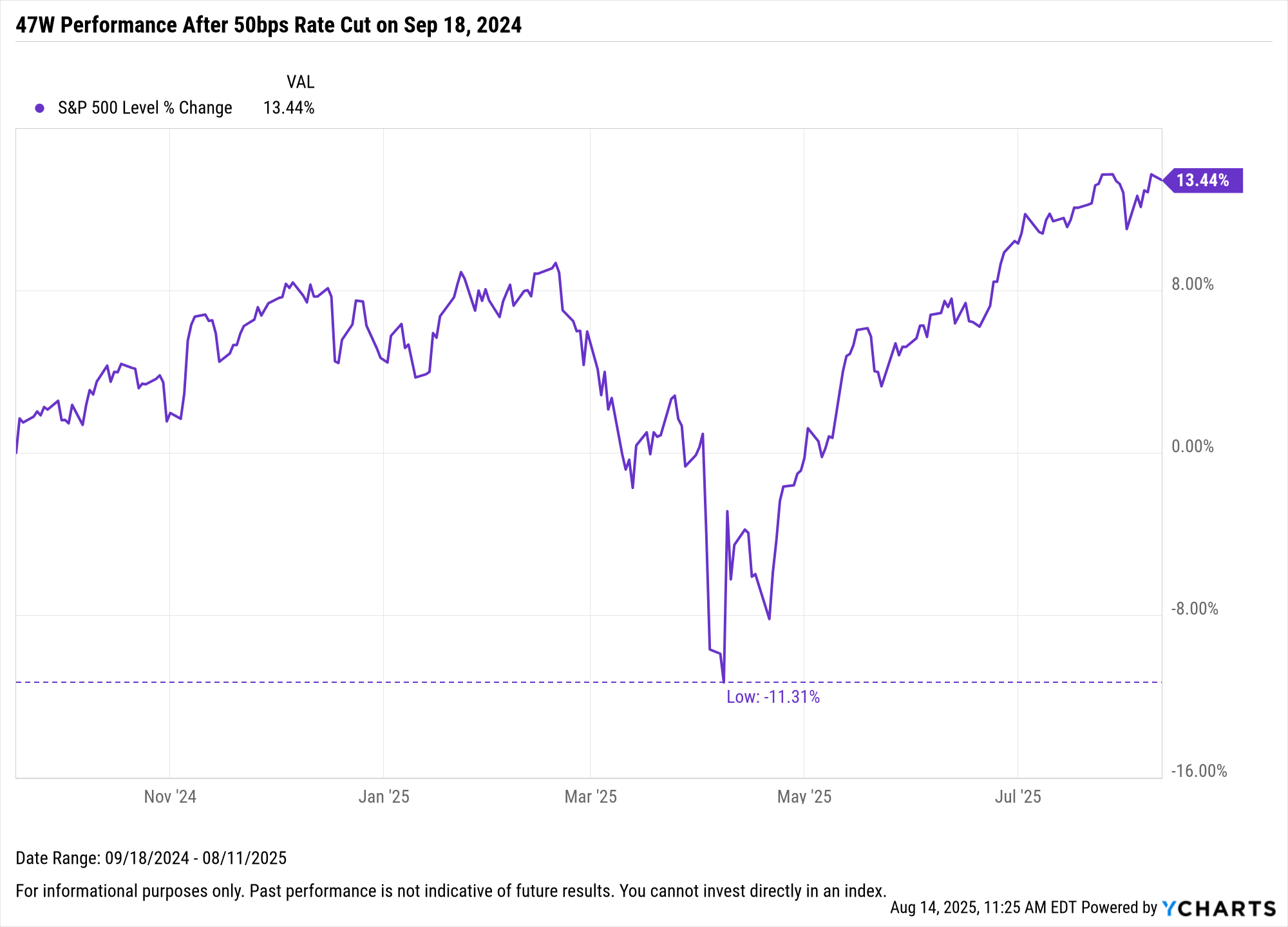Select the S&P 500 Level % Change legend label

[145, 108]
